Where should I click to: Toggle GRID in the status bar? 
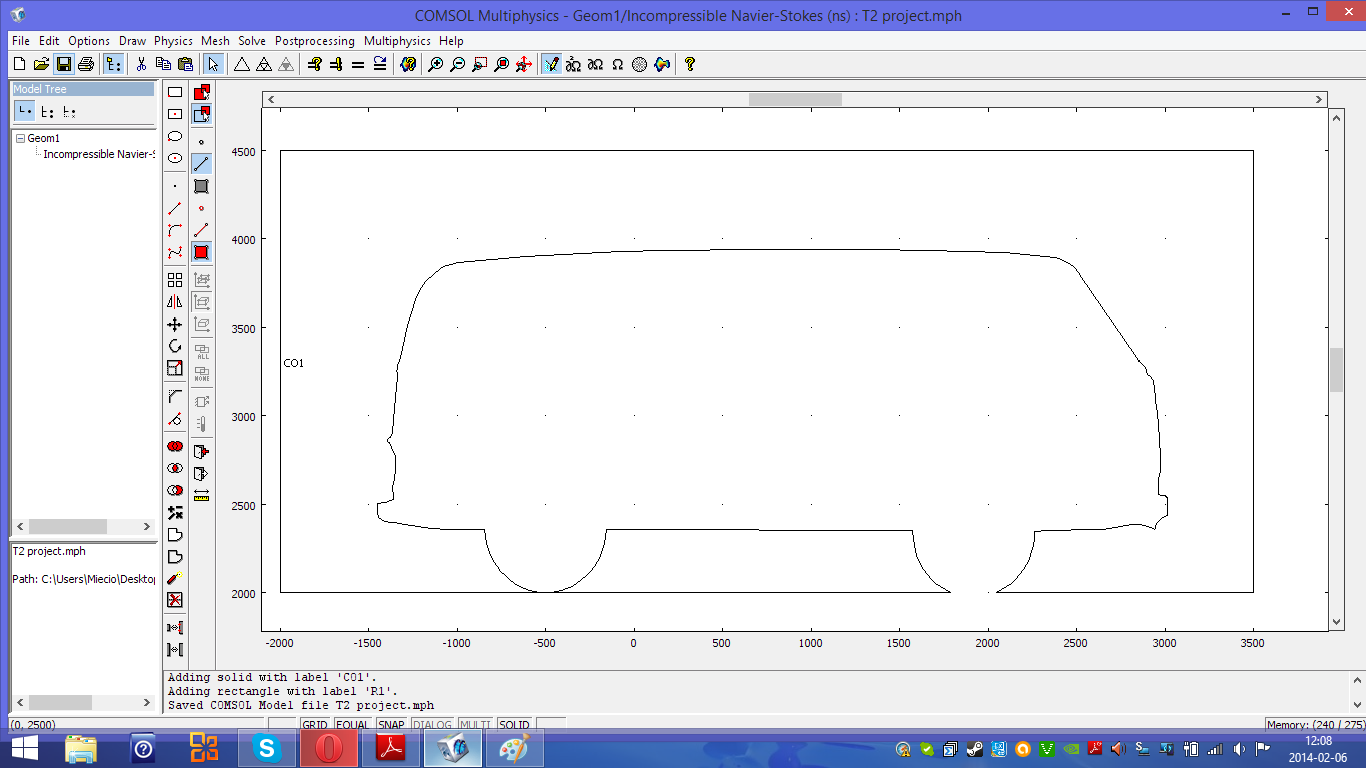point(315,725)
